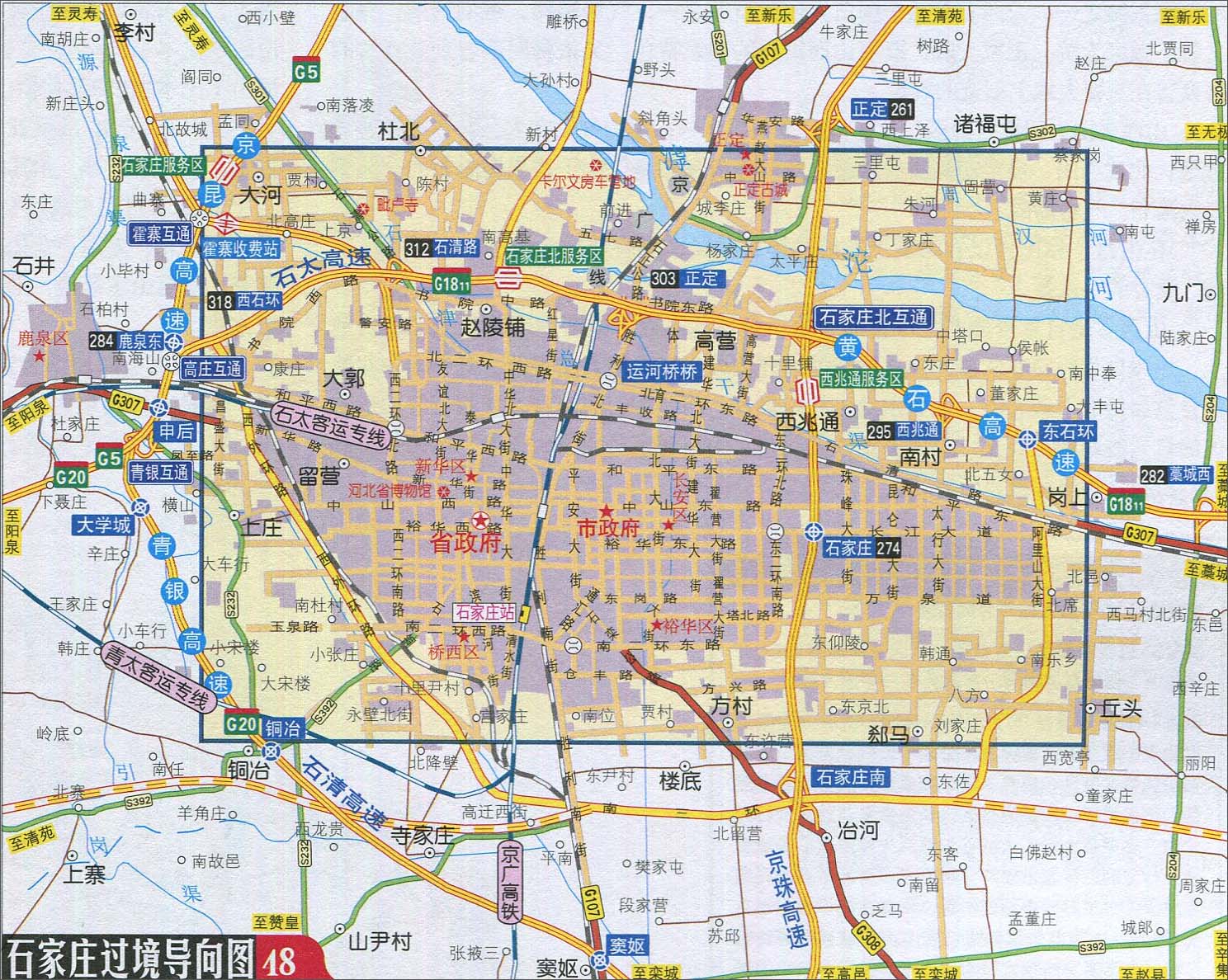Click the 霍寨收费站 toll station label
The image size is (1228, 980).
pos(241,248)
